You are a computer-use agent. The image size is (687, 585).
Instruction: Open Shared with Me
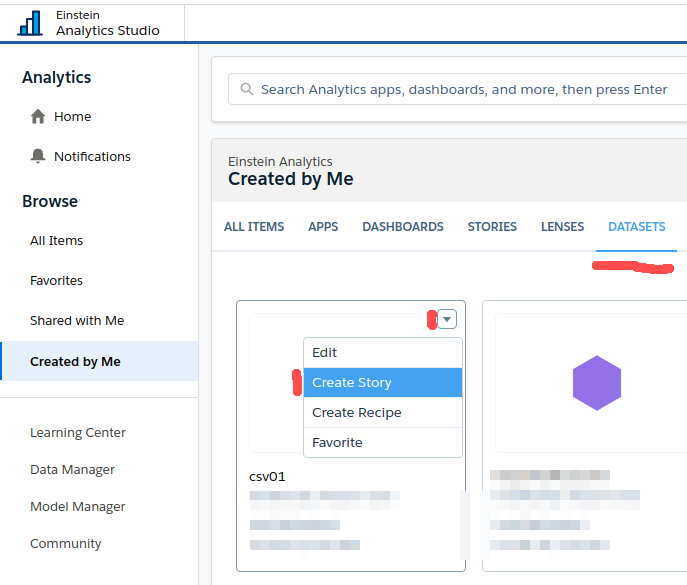(77, 321)
